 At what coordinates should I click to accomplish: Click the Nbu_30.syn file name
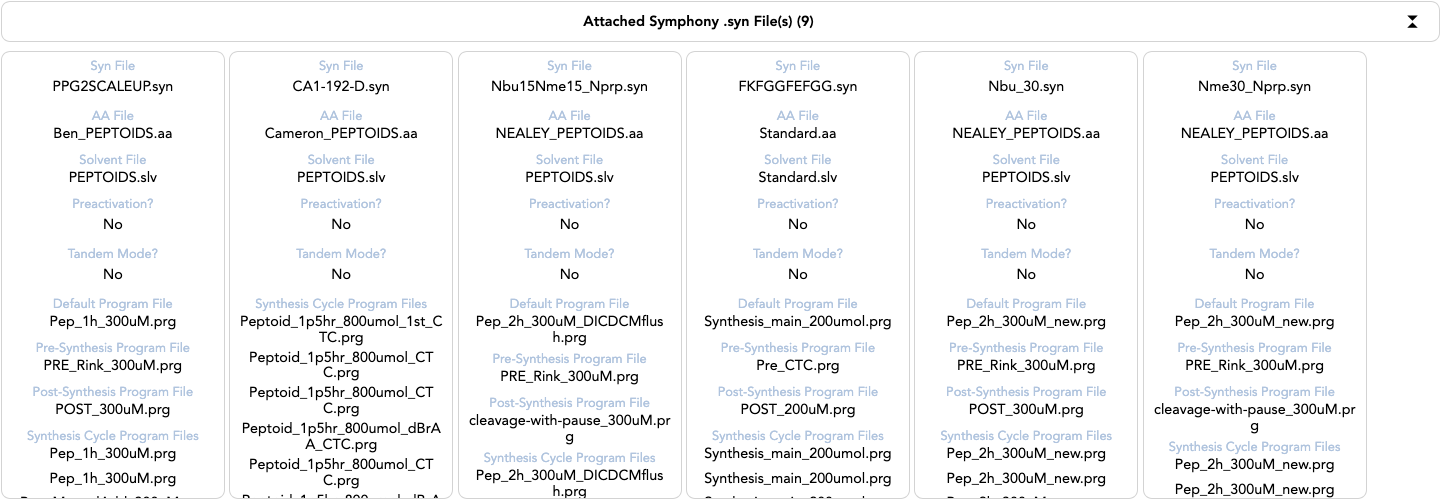click(x=1026, y=86)
